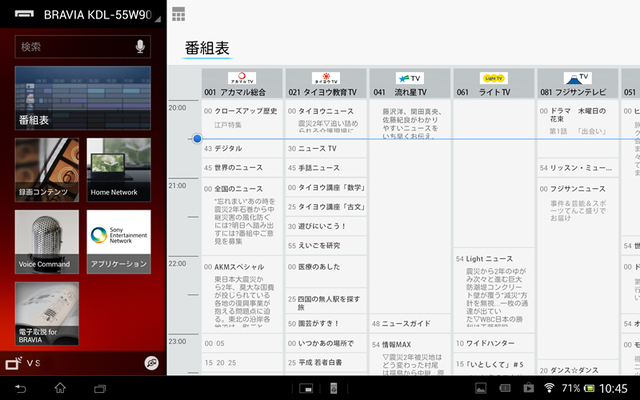Click the settings wrench icon in sidebar
Viewport: 640px width, 400px height.
coord(150,363)
